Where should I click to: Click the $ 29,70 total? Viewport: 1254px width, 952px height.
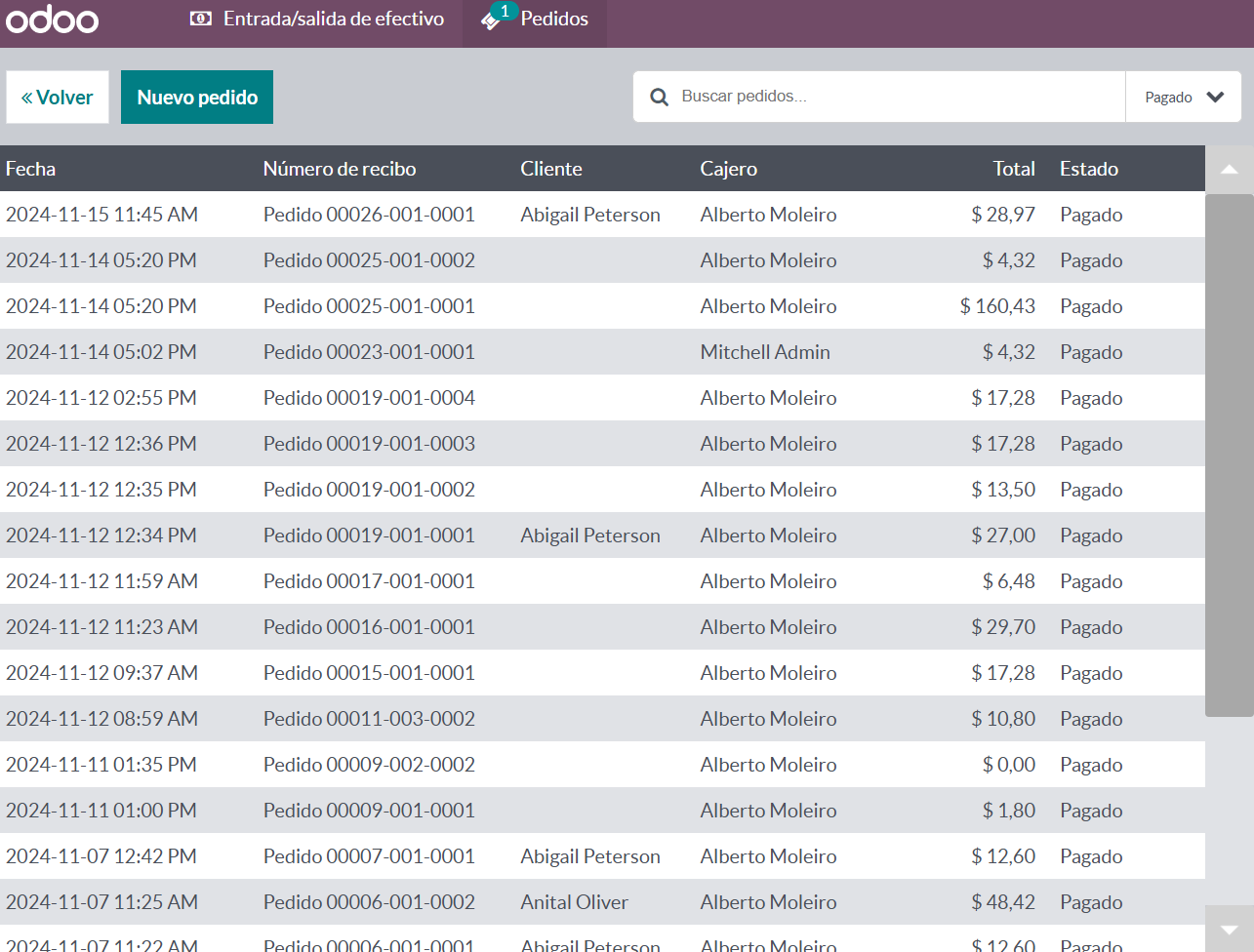(1003, 627)
